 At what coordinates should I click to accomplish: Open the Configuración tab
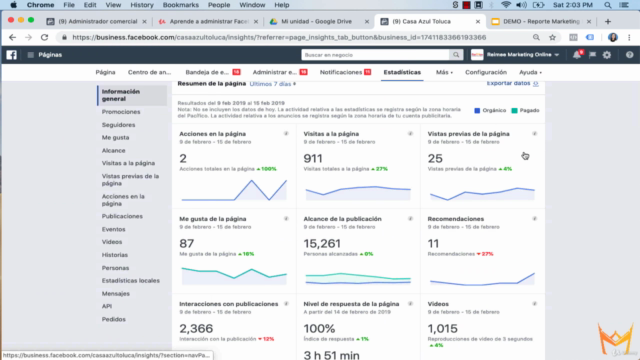[486, 72]
